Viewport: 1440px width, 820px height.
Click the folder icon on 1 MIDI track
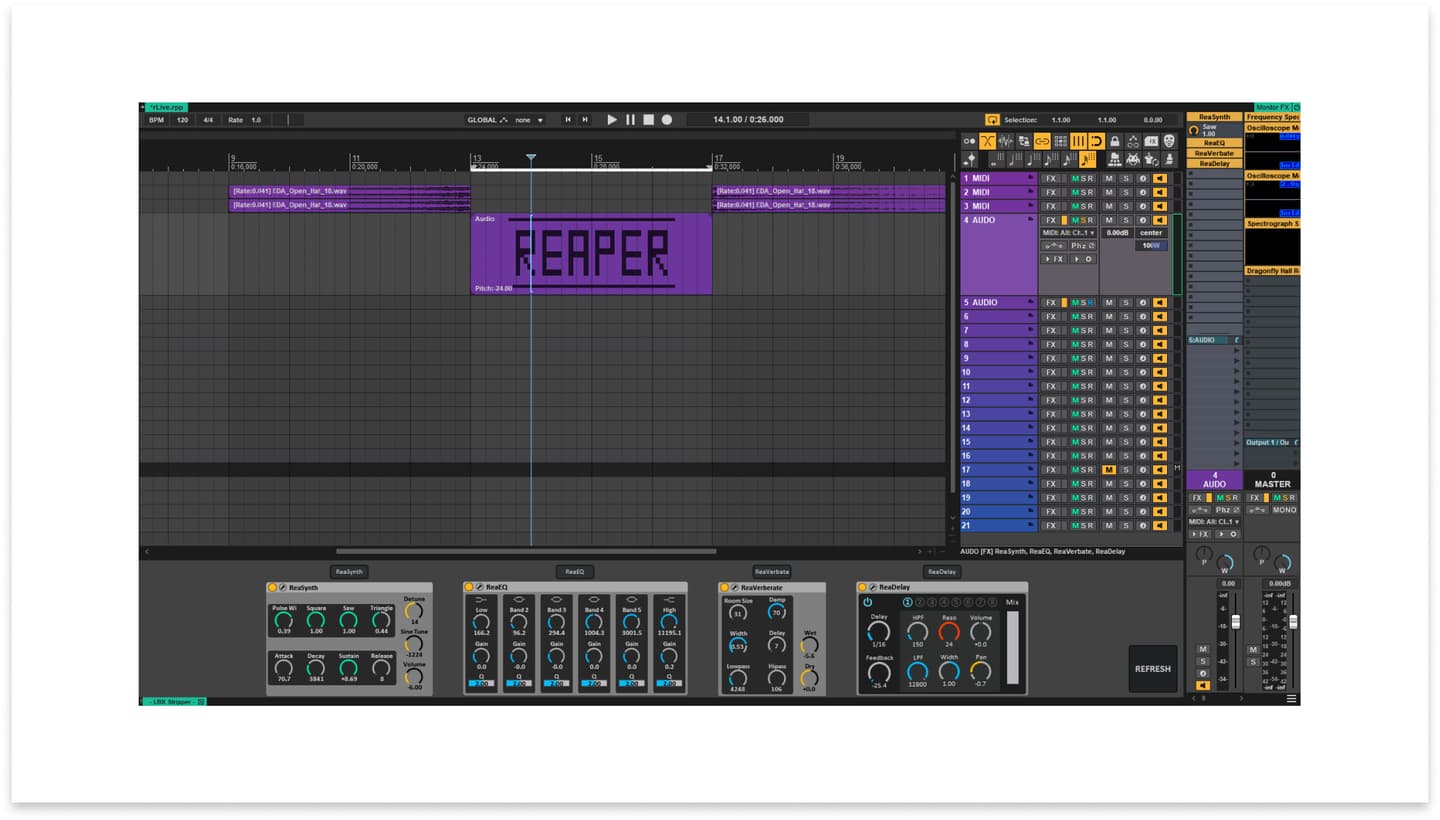[1030, 177]
